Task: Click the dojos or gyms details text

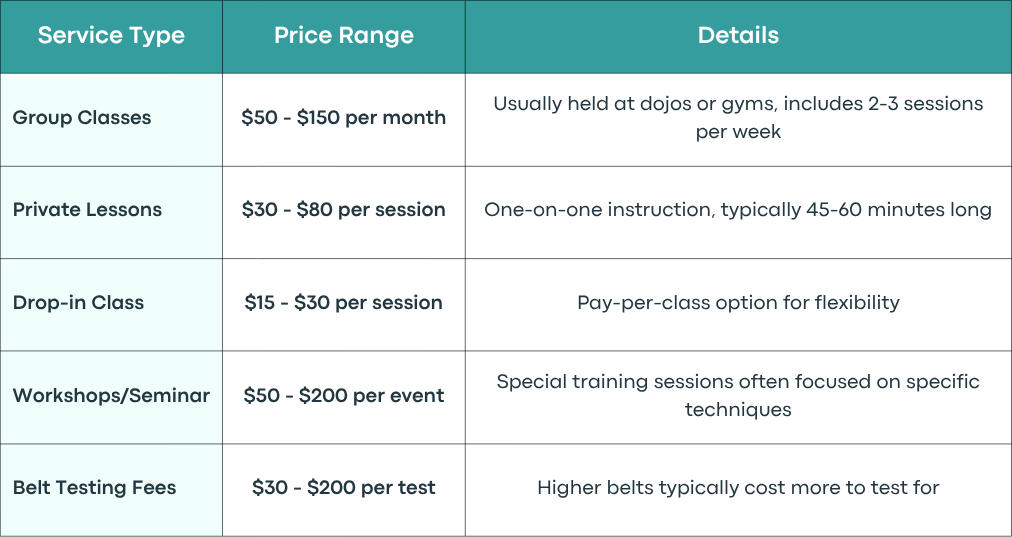Action: pyautogui.click(x=738, y=118)
